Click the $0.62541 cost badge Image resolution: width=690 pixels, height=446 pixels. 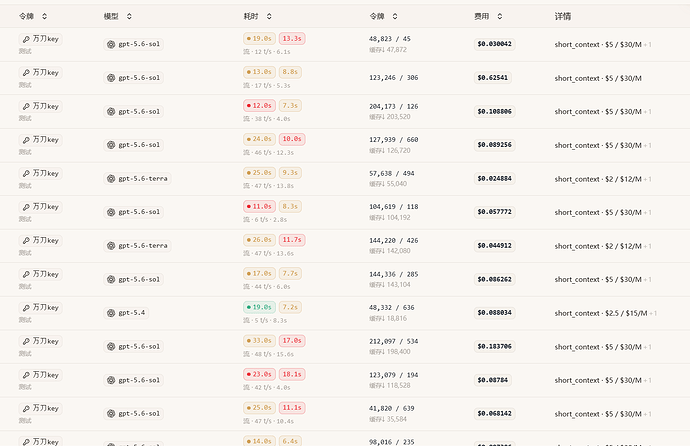(x=492, y=78)
